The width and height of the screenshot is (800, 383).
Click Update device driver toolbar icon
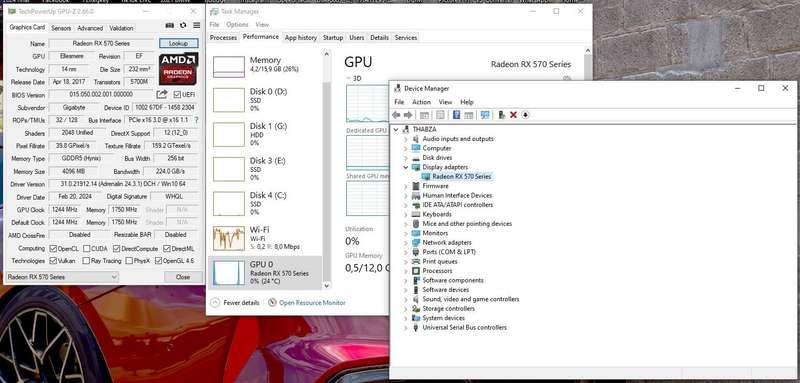pyautogui.click(x=502, y=115)
